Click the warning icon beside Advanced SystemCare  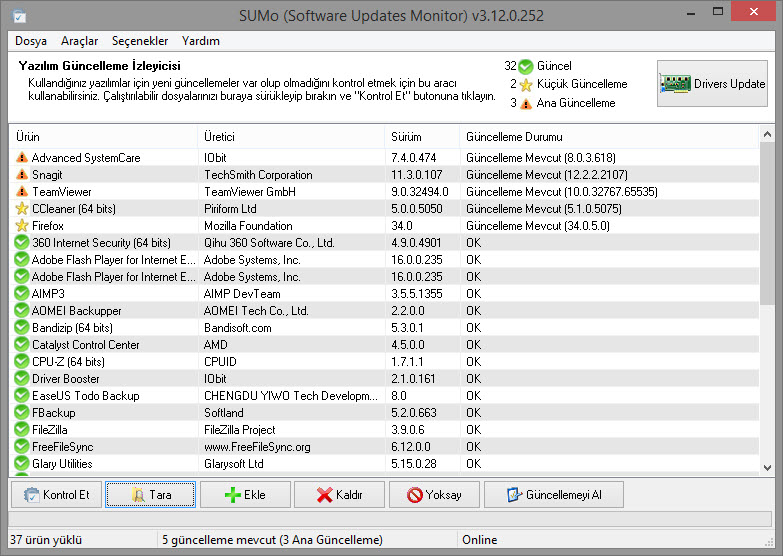click(21, 157)
